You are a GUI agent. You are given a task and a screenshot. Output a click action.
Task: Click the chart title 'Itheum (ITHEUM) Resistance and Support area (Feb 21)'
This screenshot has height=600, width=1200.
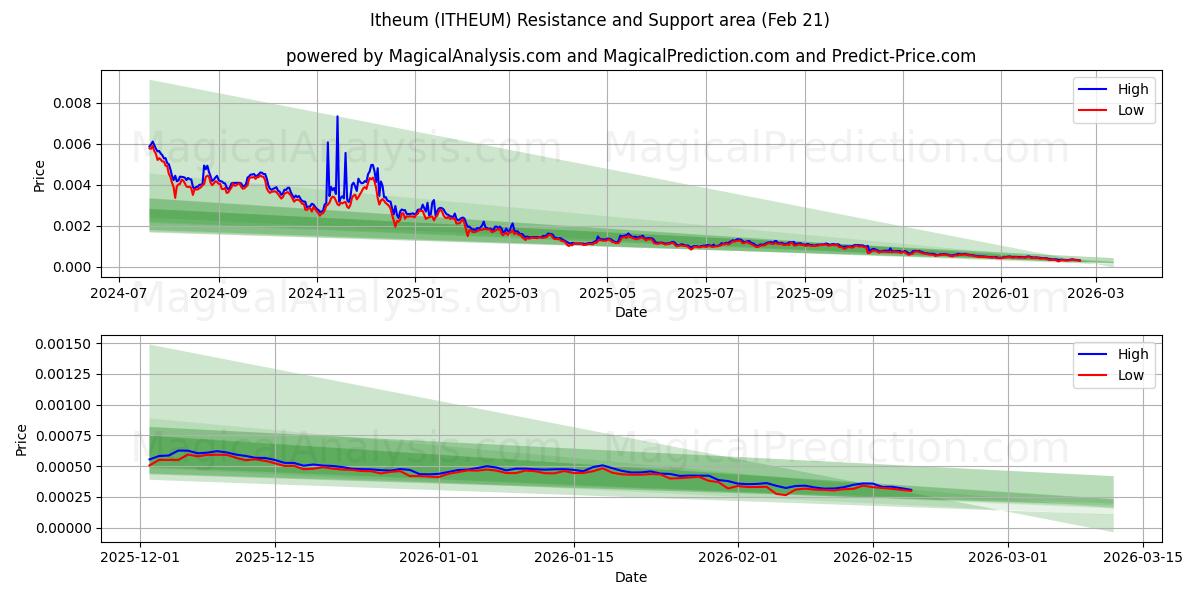point(600,20)
